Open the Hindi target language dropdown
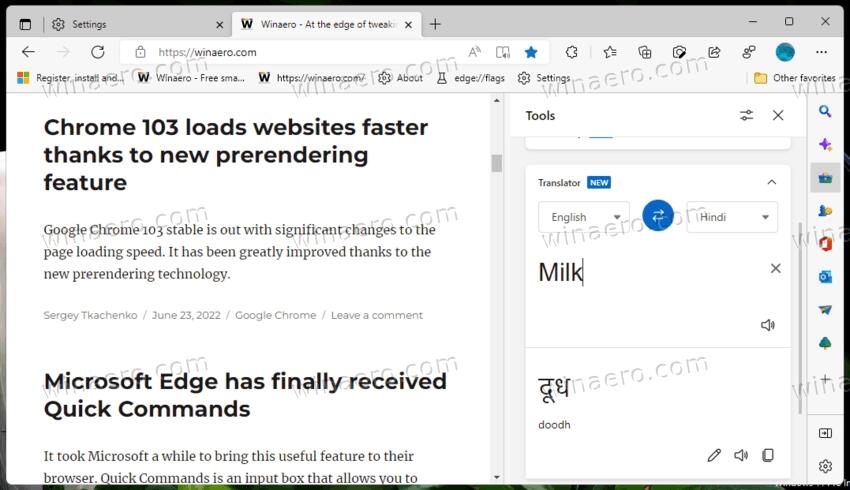Image resolution: width=850 pixels, height=490 pixels. coord(731,217)
